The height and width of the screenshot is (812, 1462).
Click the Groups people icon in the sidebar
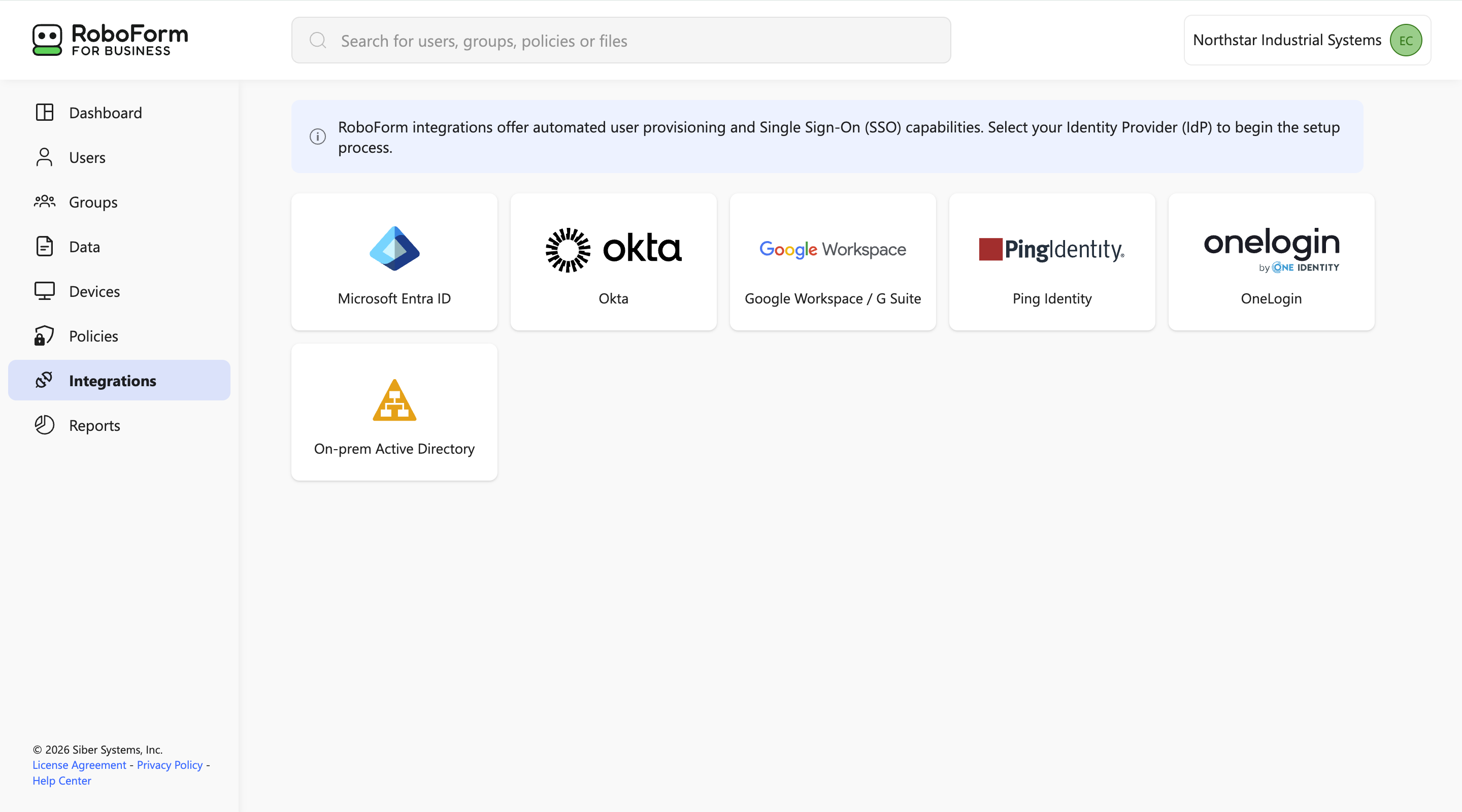tap(44, 201)
